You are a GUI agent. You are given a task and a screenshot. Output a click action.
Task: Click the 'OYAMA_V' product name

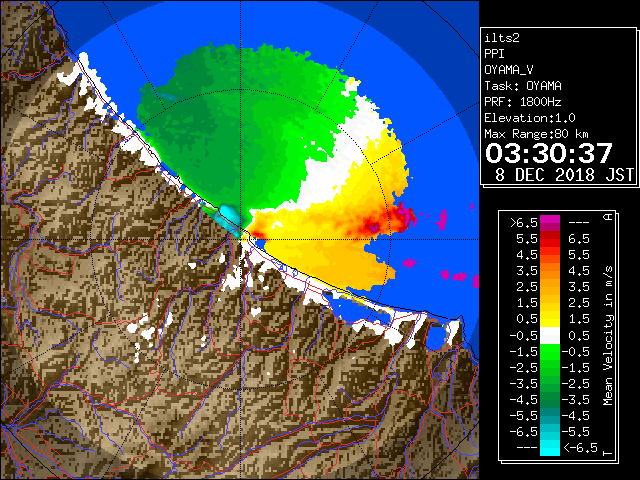(509, 70)
